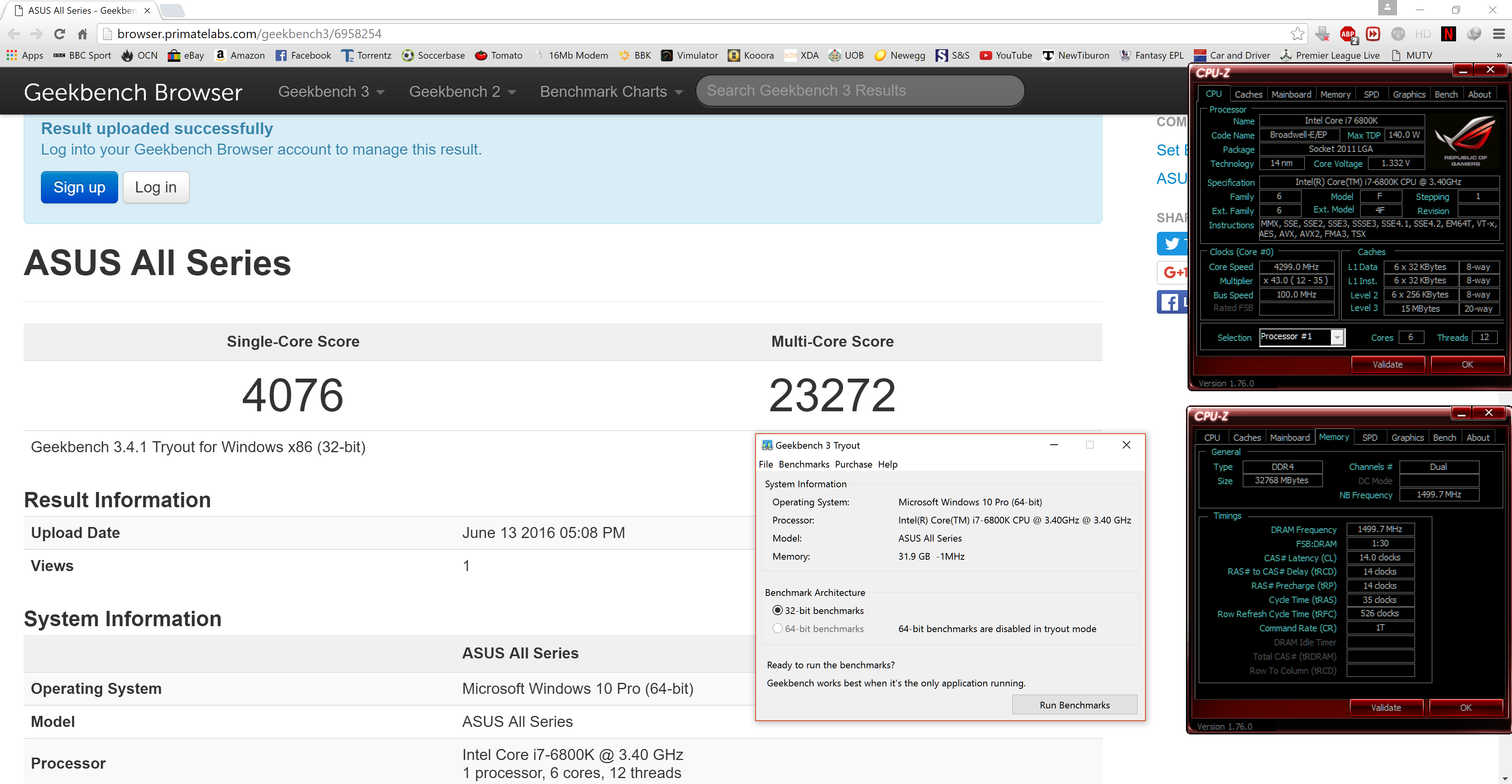Click OK in the top CPU-Z window
This screenshot has height=784, width=1512.
point(1467,364)
